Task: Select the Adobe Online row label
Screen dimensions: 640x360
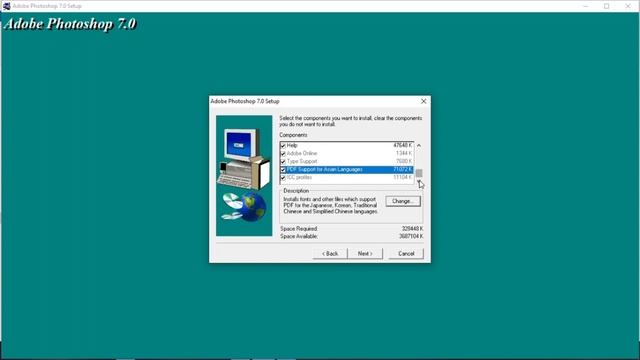Action: [302, 153]
